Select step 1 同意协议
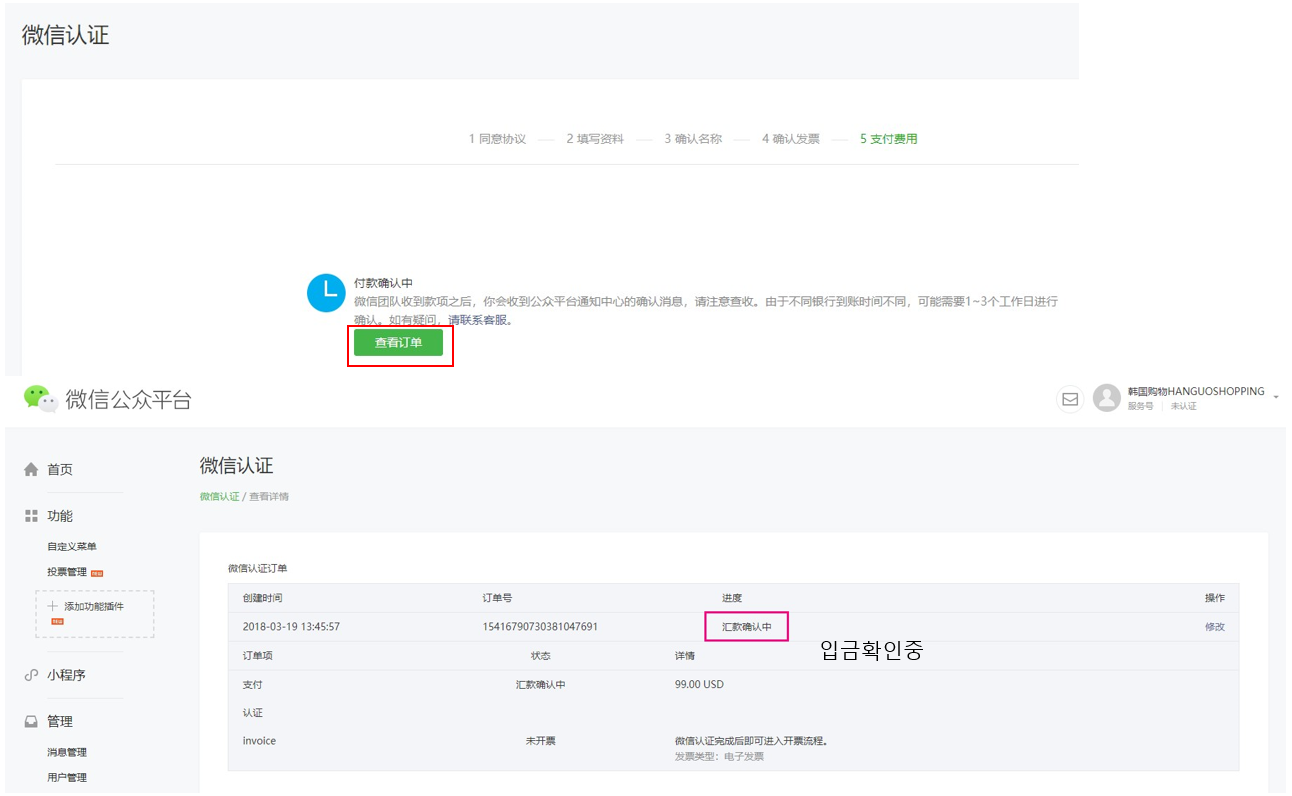Image resolution: width=1292 pixels, height=796 pixels. click(497, 139)
